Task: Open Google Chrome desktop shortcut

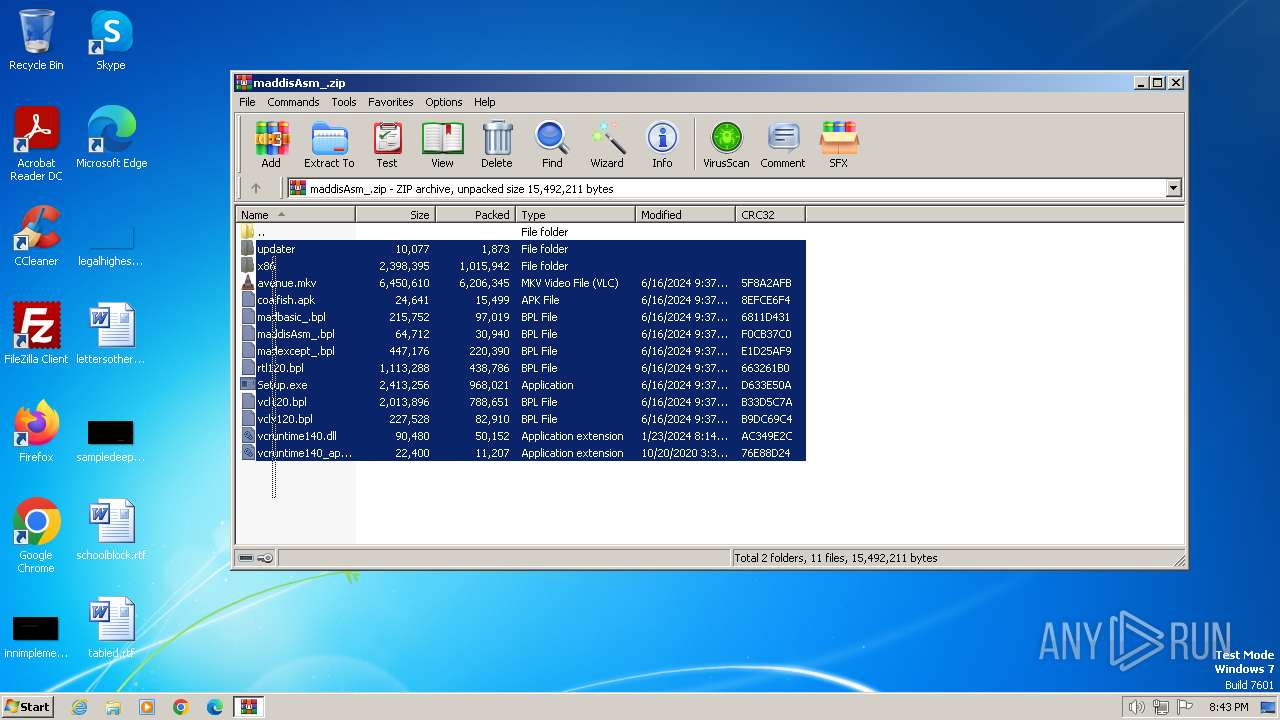Action: coord(36,537)
